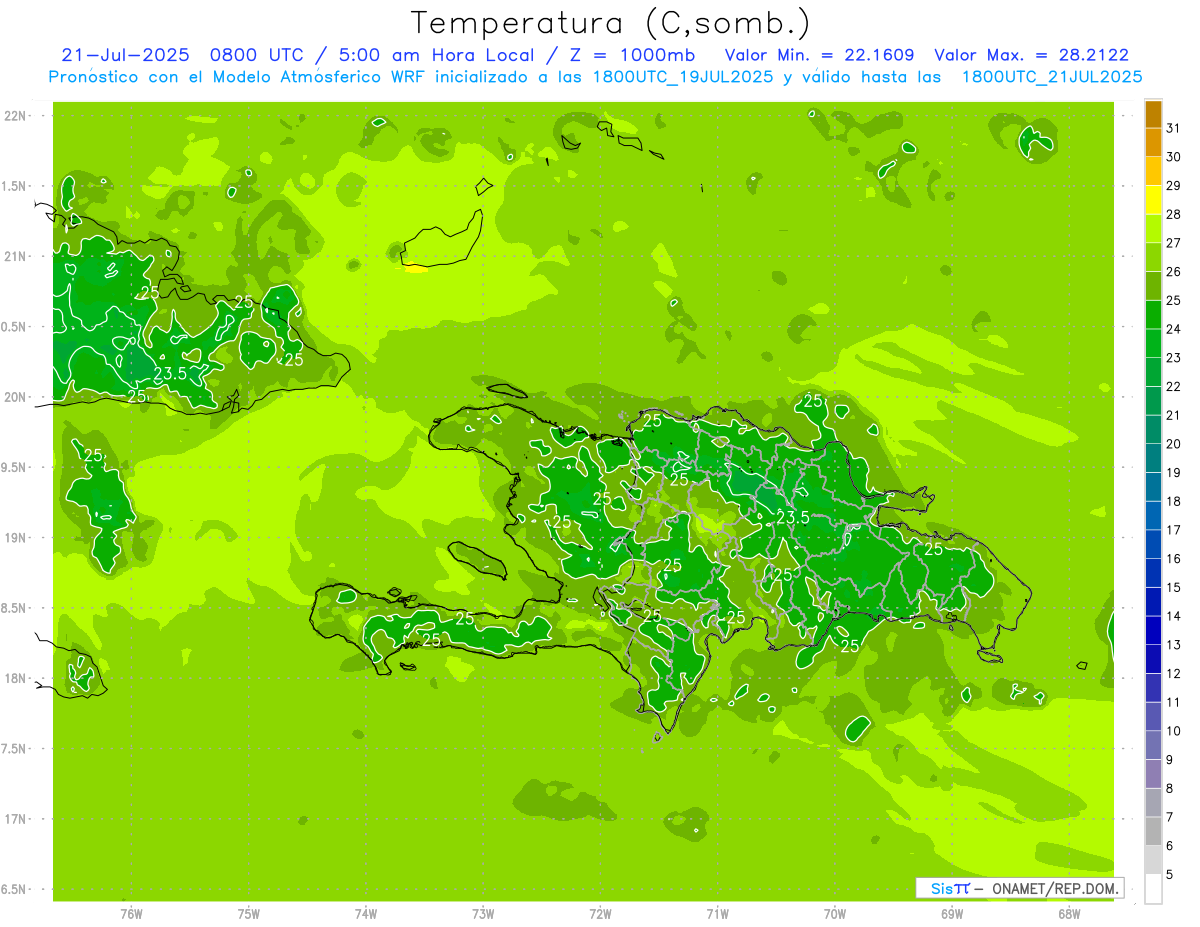Click the legend number 31
Image resolution: width=1200 pixels, height=927 pixels.
1173,128
